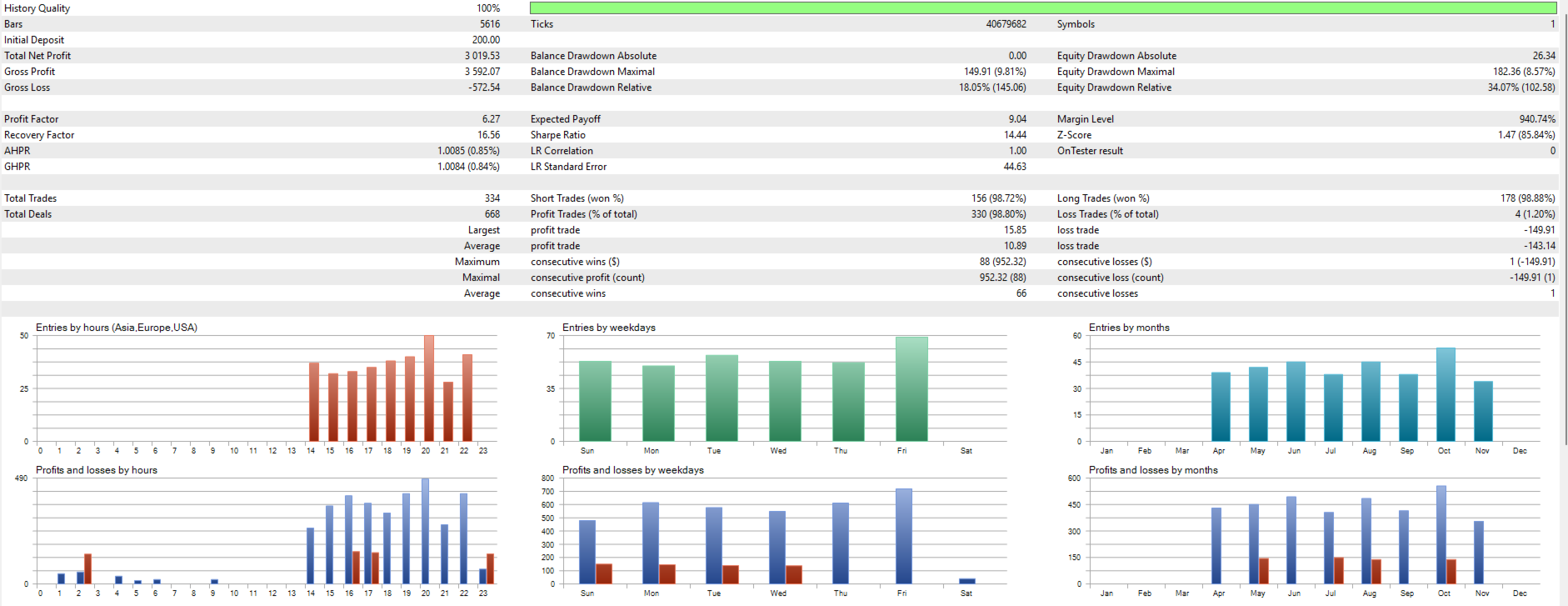This screenshot has width=1568, height=606.
Task: Click consecutive wins ($) value 88 (952.32)
Action: 1002,262
